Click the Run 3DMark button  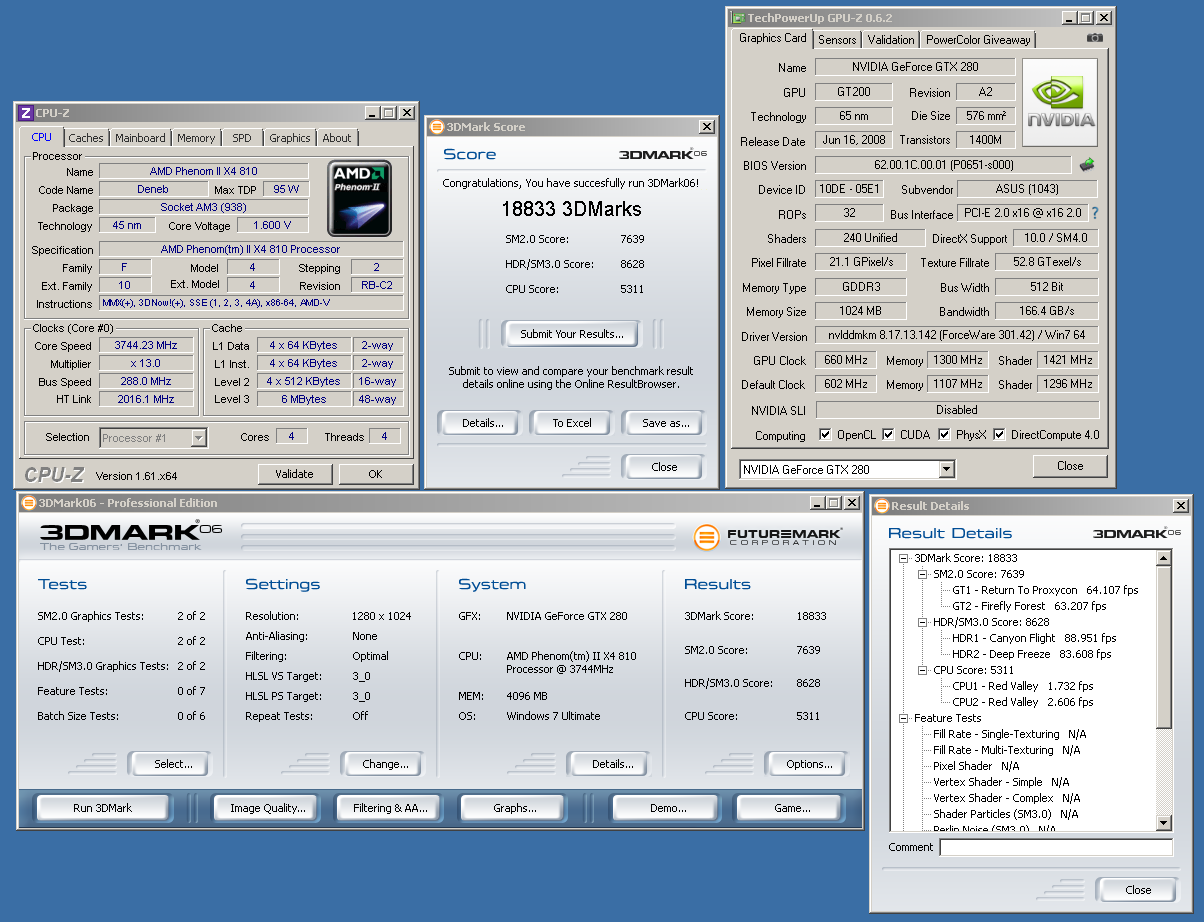click(x=103, y=808)
